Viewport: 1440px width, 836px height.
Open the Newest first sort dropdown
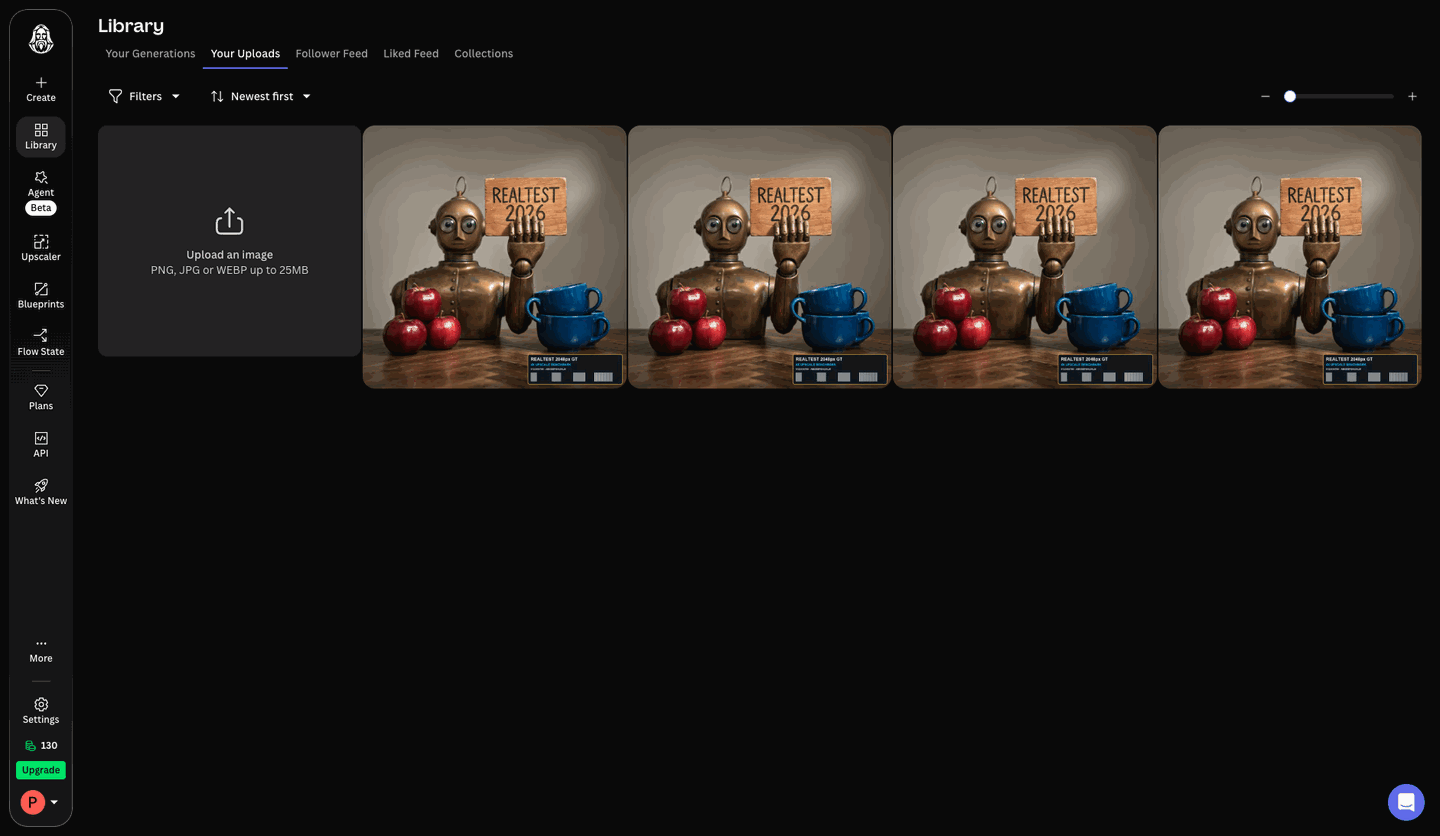261,96
